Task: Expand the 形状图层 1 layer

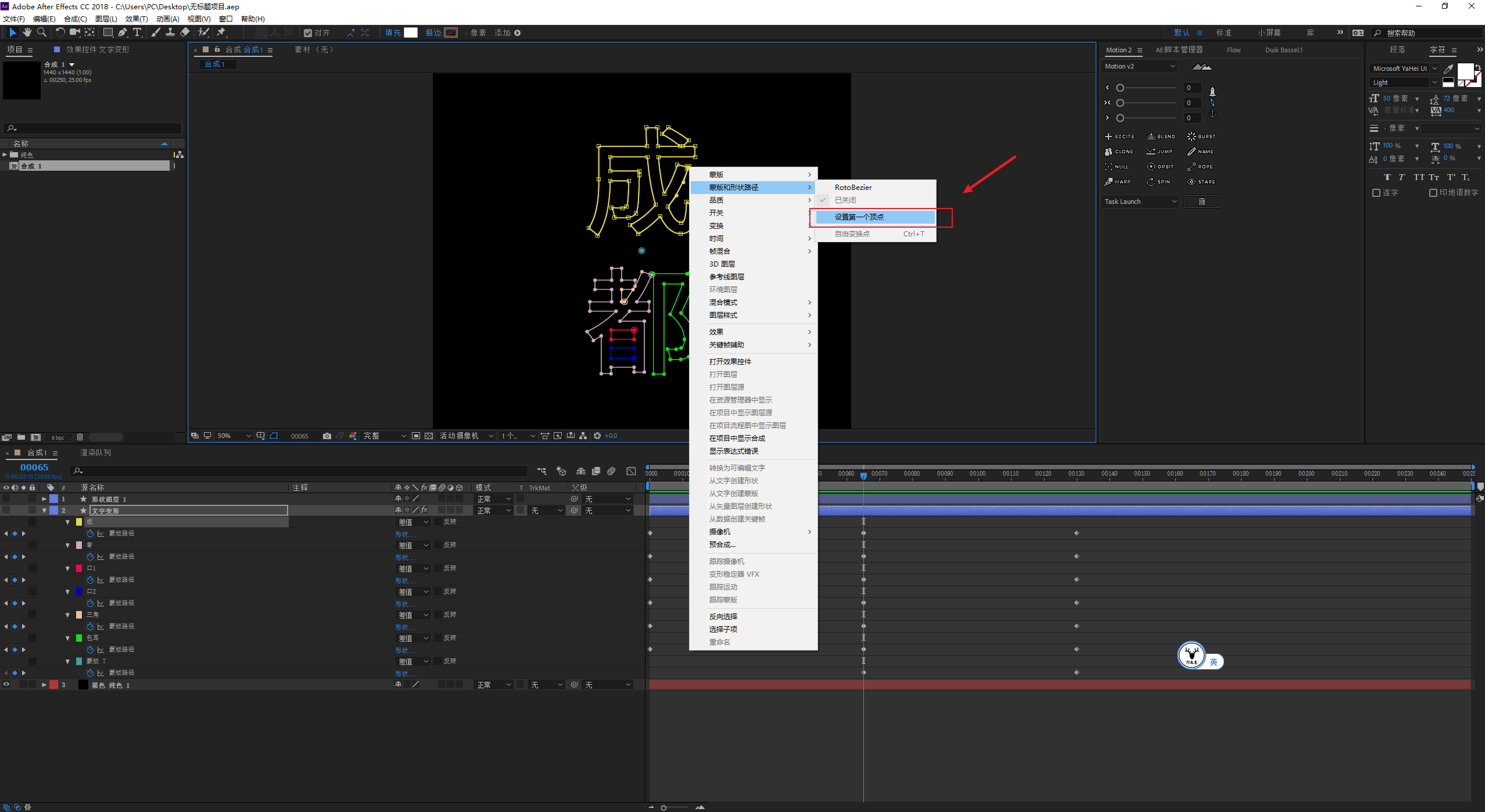Action: coord(44,499)
